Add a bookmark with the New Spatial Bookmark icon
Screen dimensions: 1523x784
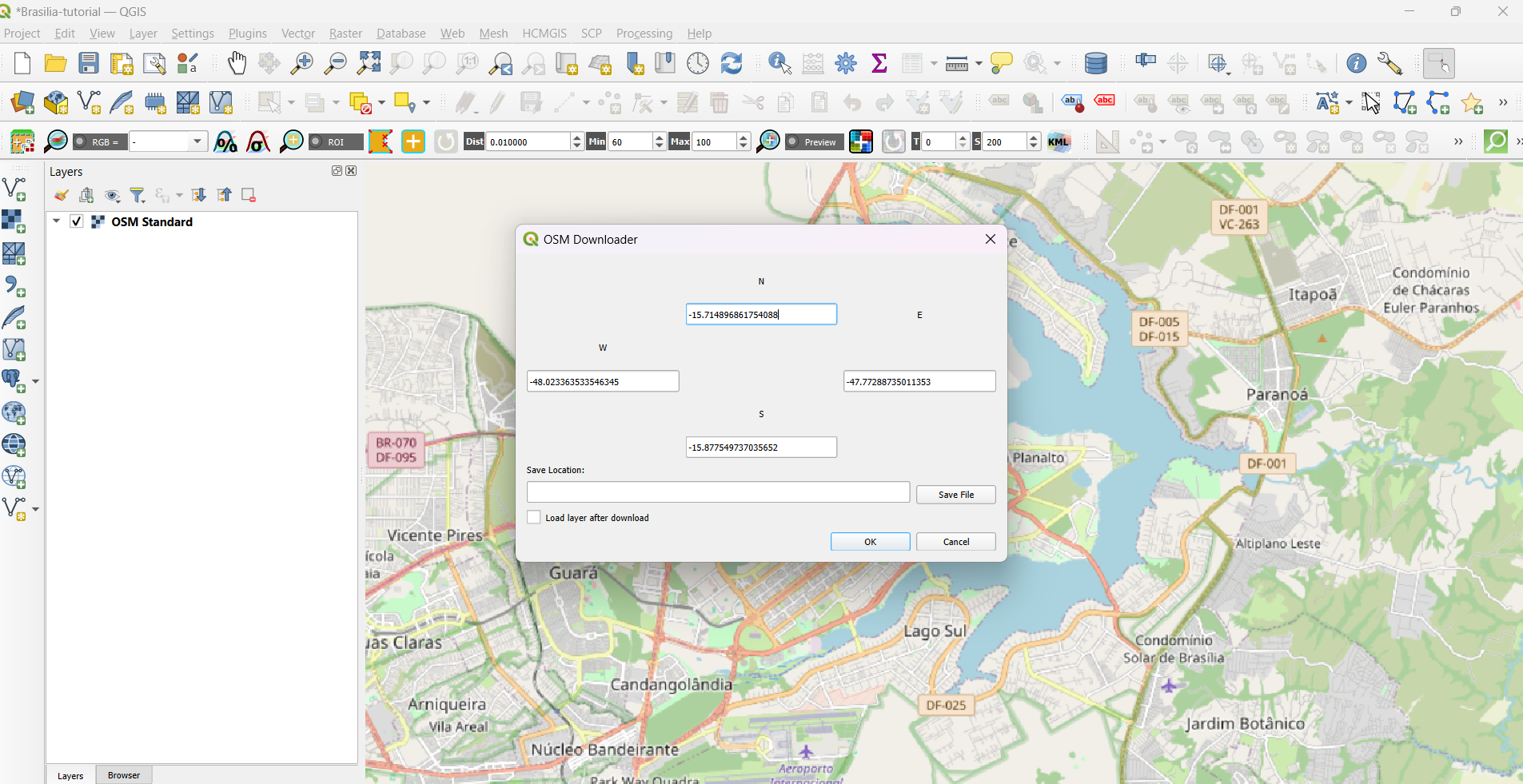pos(635,63)
